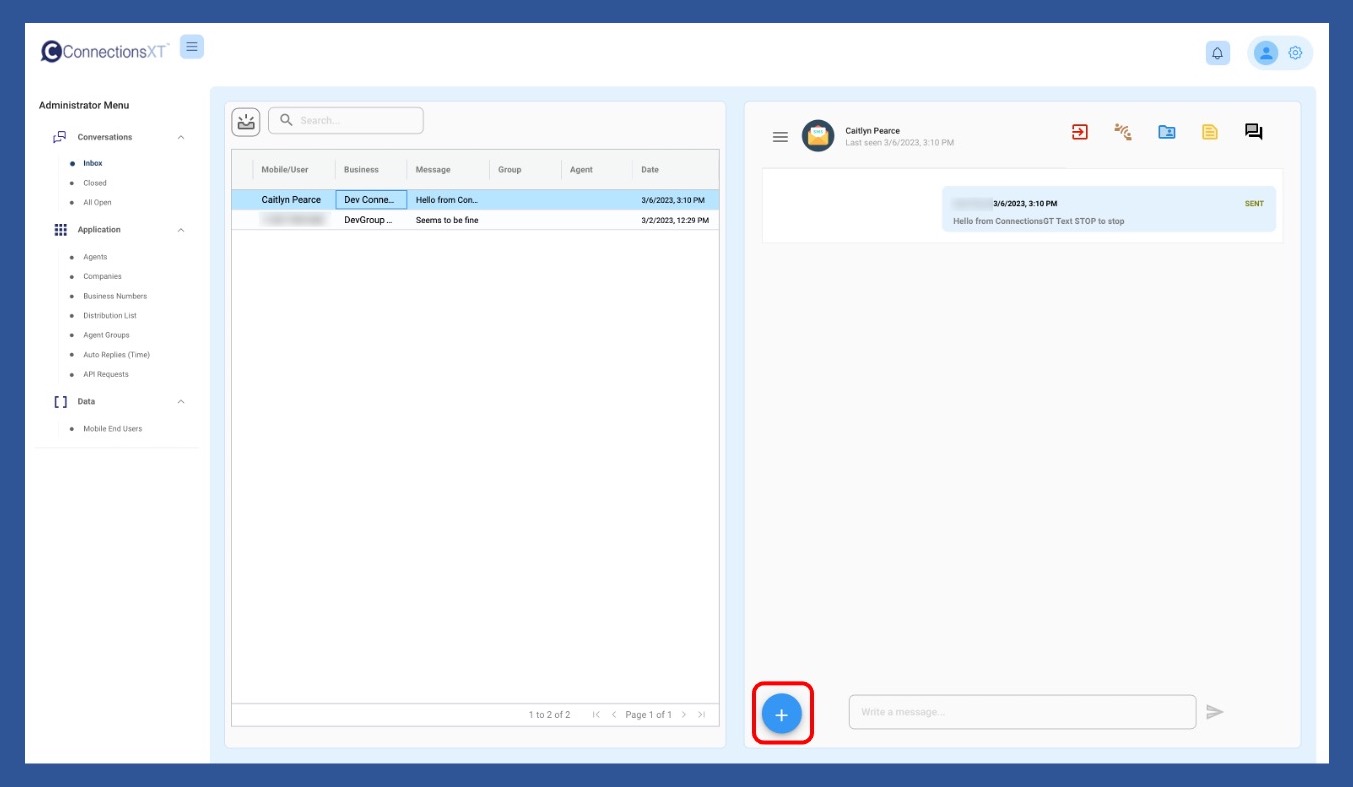Go to Business Numbers page
Image resolution: width=1353 pixels, height=787 pixels.
coord(115,296)
